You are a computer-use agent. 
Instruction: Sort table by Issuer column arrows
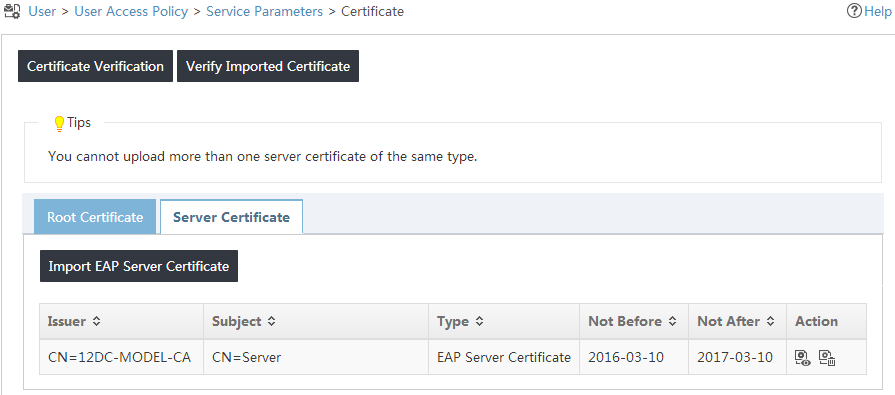96,321
